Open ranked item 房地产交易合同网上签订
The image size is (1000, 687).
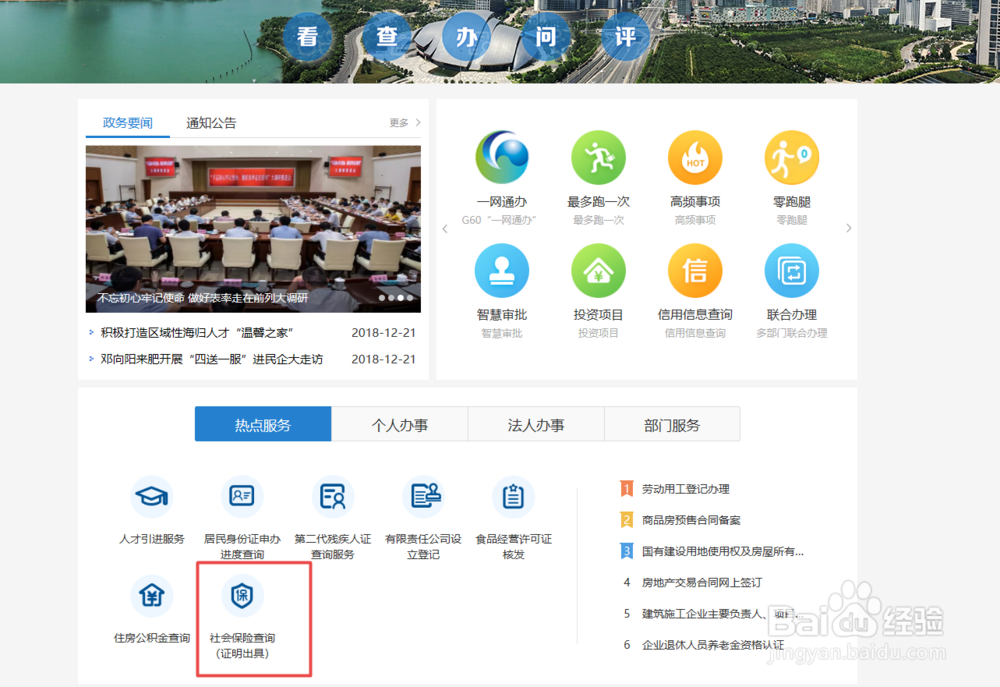click(x=702, y=582)
